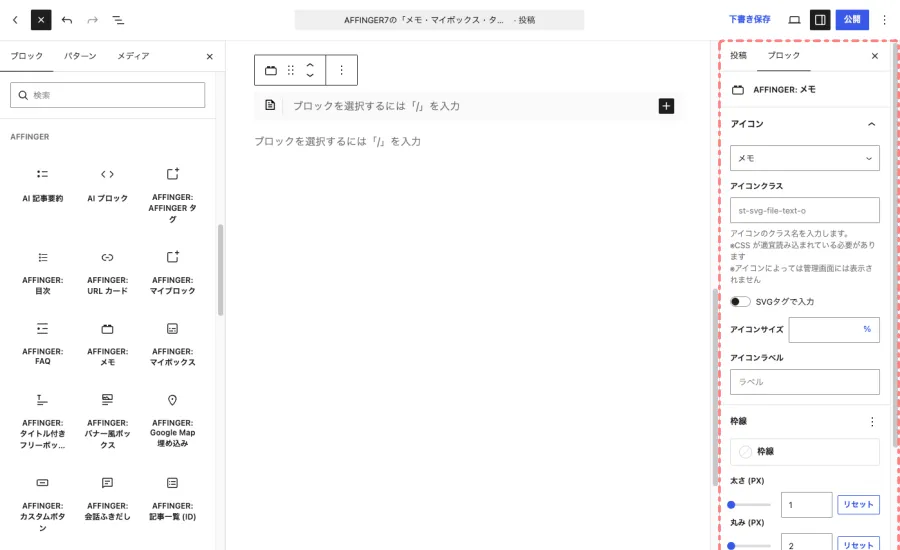Insert the AFFINGER 記事一覧 (ID) block

tap(172, 498)
